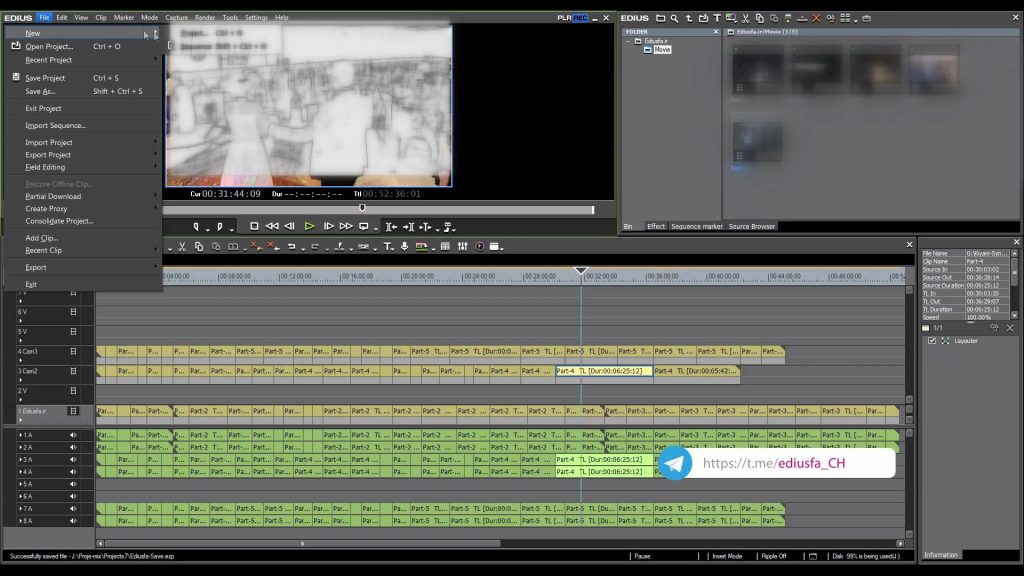
Task: Choose Consolidate Project in the File menu
Action: [x=83, y=221]
